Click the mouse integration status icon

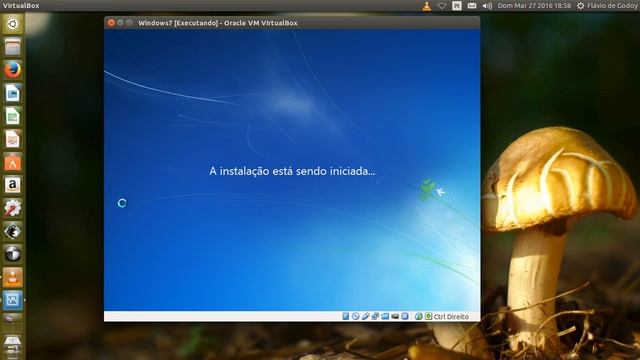click(x=418, y=316)
